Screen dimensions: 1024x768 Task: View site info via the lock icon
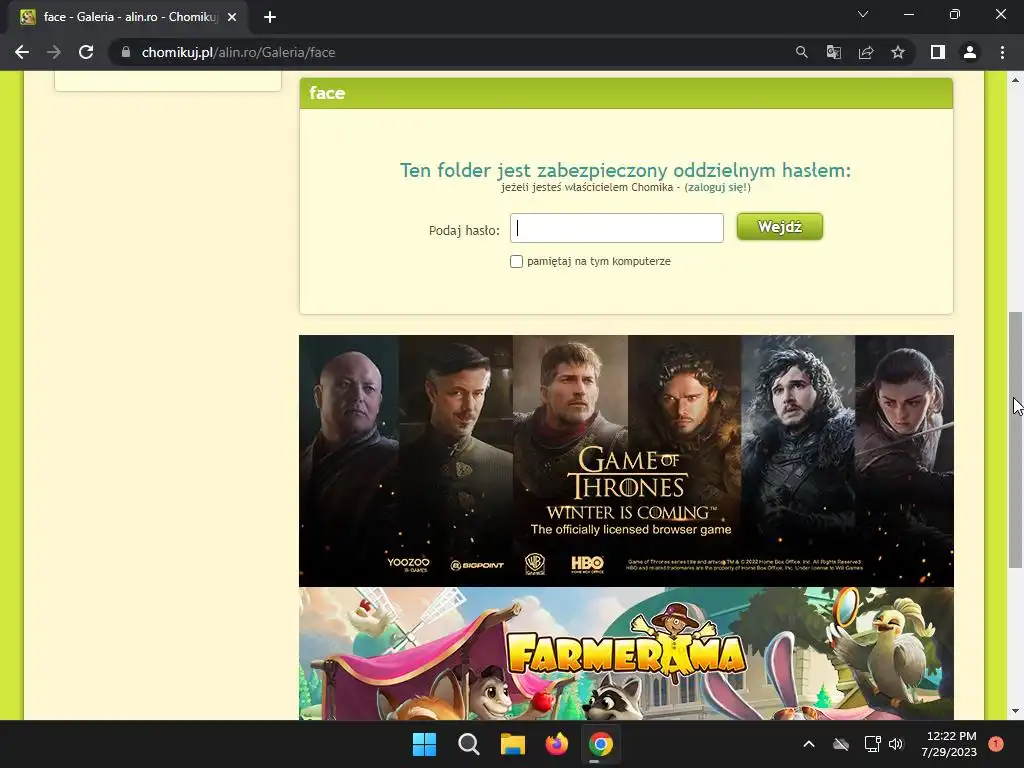[126, 52]
